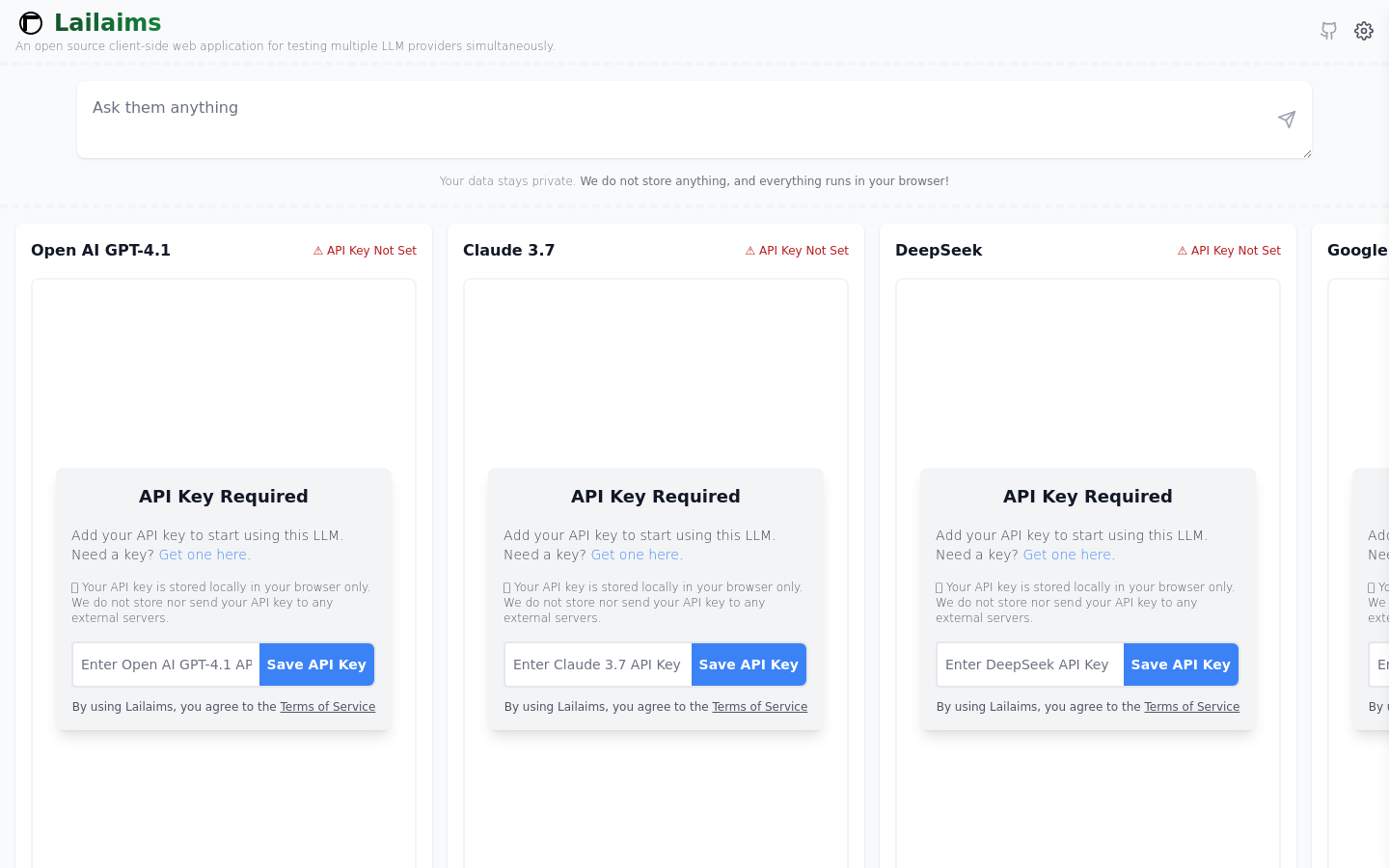Click the send message paper plane icon
This screenshot has height=868, width=1389.
click(x=1287, y=120)
